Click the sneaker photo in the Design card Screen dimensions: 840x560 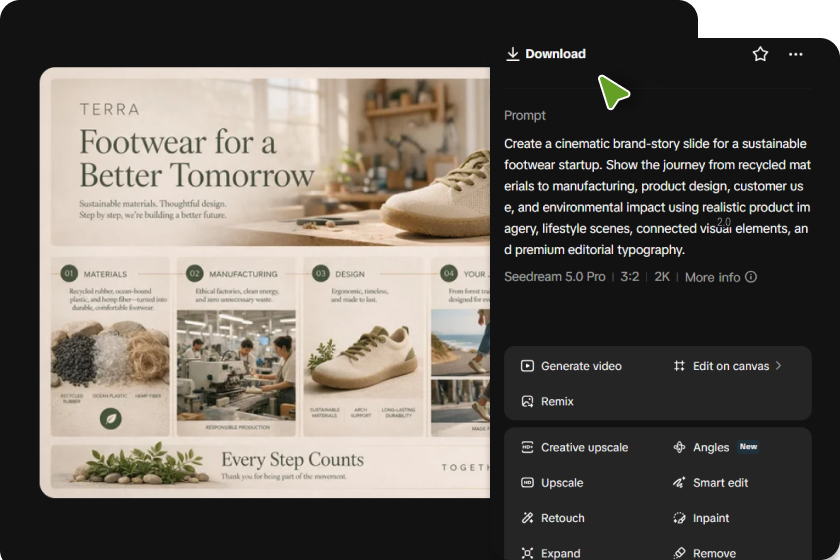click(x=363, y=356)
